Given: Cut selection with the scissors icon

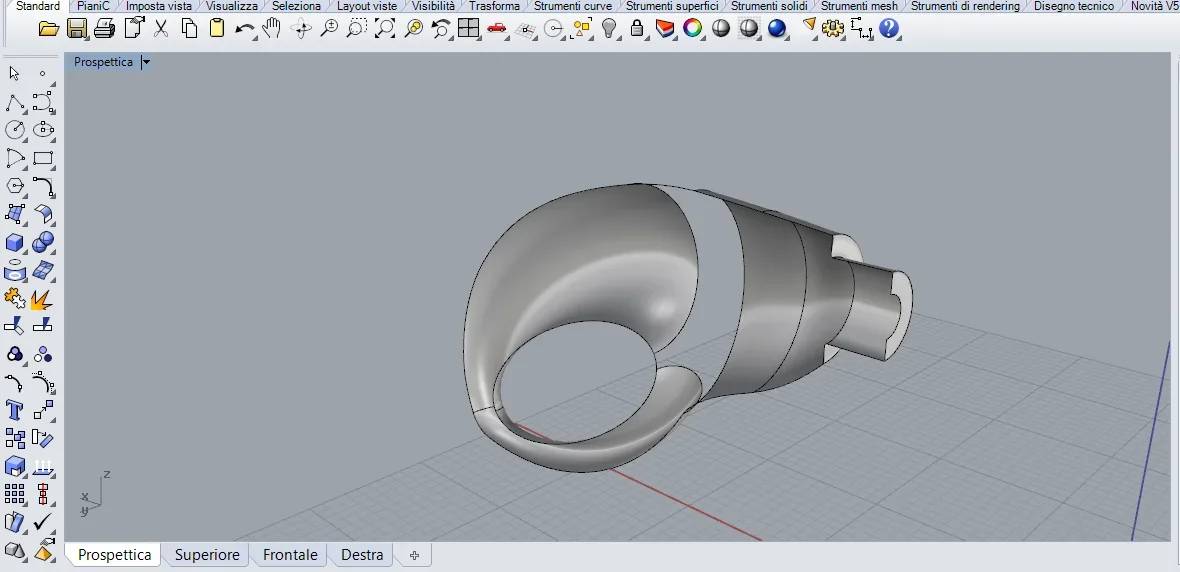Looking at the screenshot, I should point(160,29).
